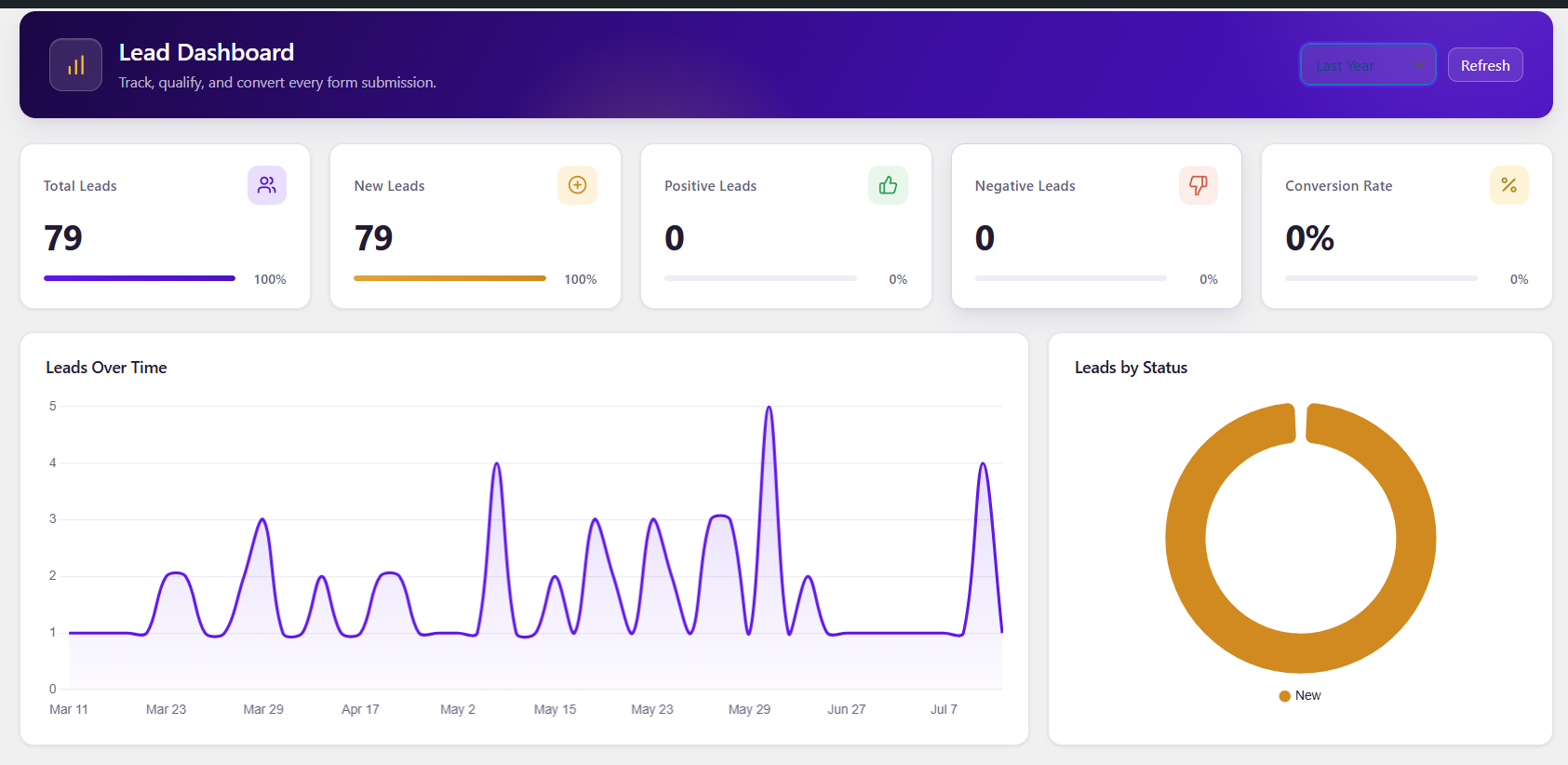Click the New legend label
The width and height of the screenshot is (1568, 765).
(x=1307, y=695)
